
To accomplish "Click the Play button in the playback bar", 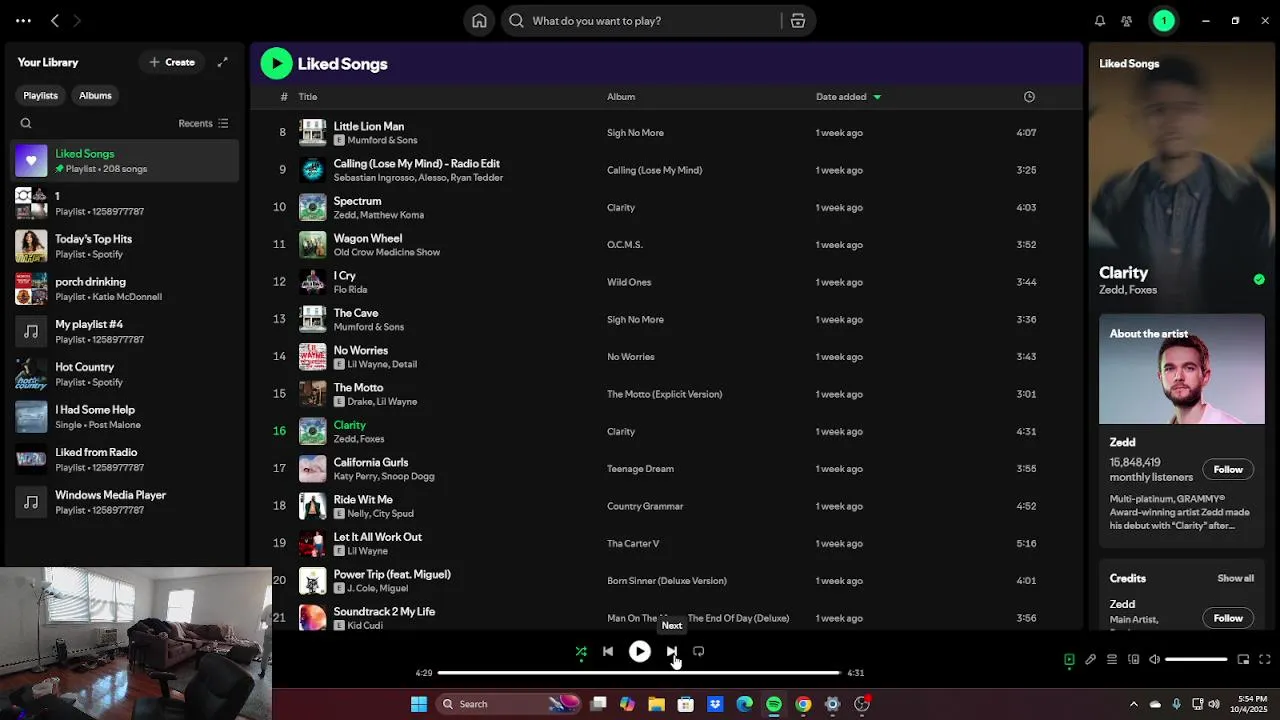I will (x=639, y=652).
